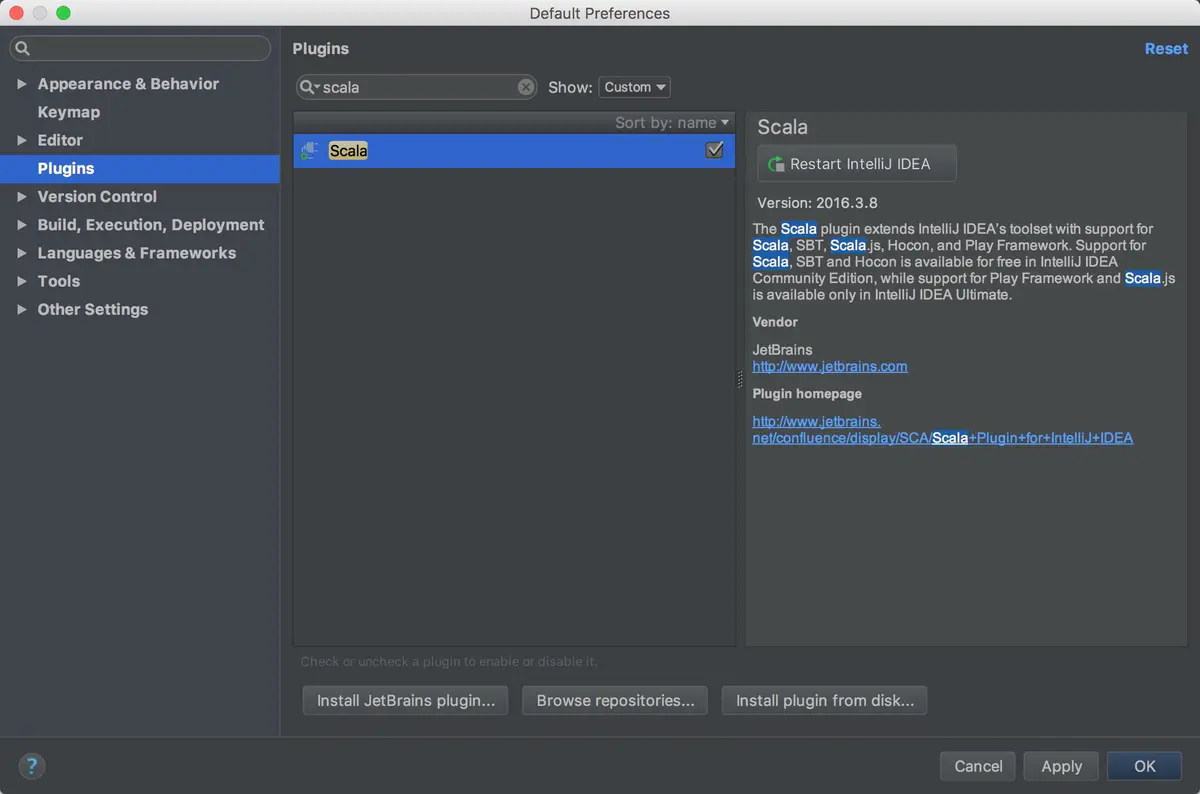Expand Build, Execution, Deployment section
Viewport: 1200px width, 794px height.
(x=22, y=225)
